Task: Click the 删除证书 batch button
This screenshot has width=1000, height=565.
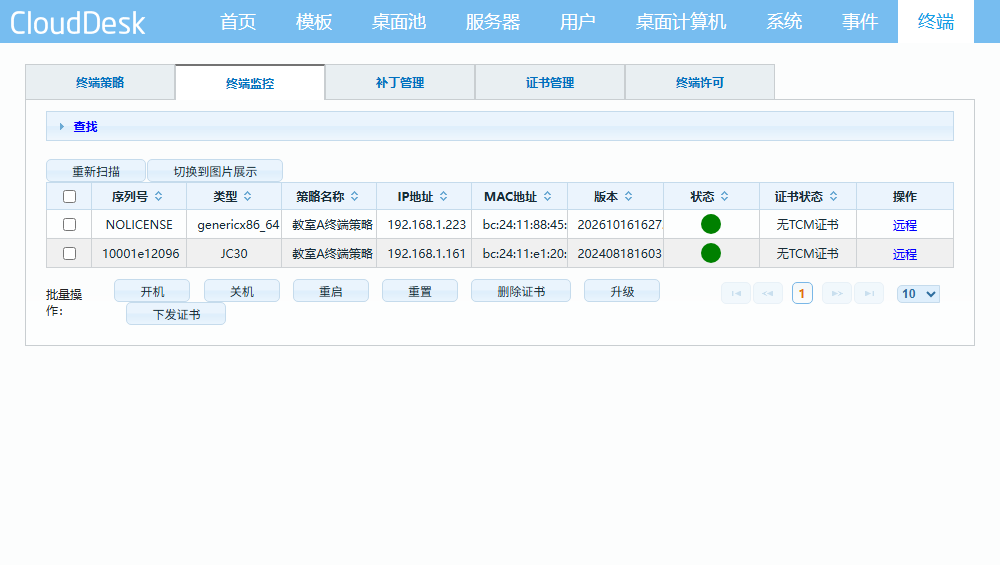Action: tap(520, 291)
